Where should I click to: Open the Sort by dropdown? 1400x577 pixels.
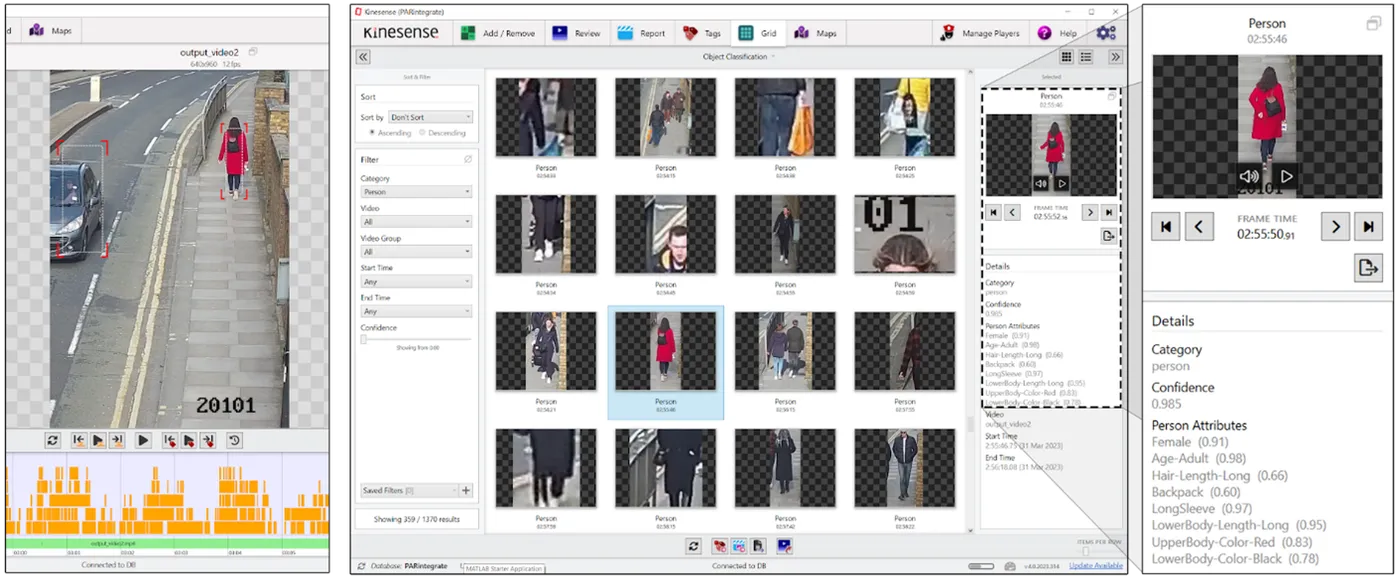431,117
